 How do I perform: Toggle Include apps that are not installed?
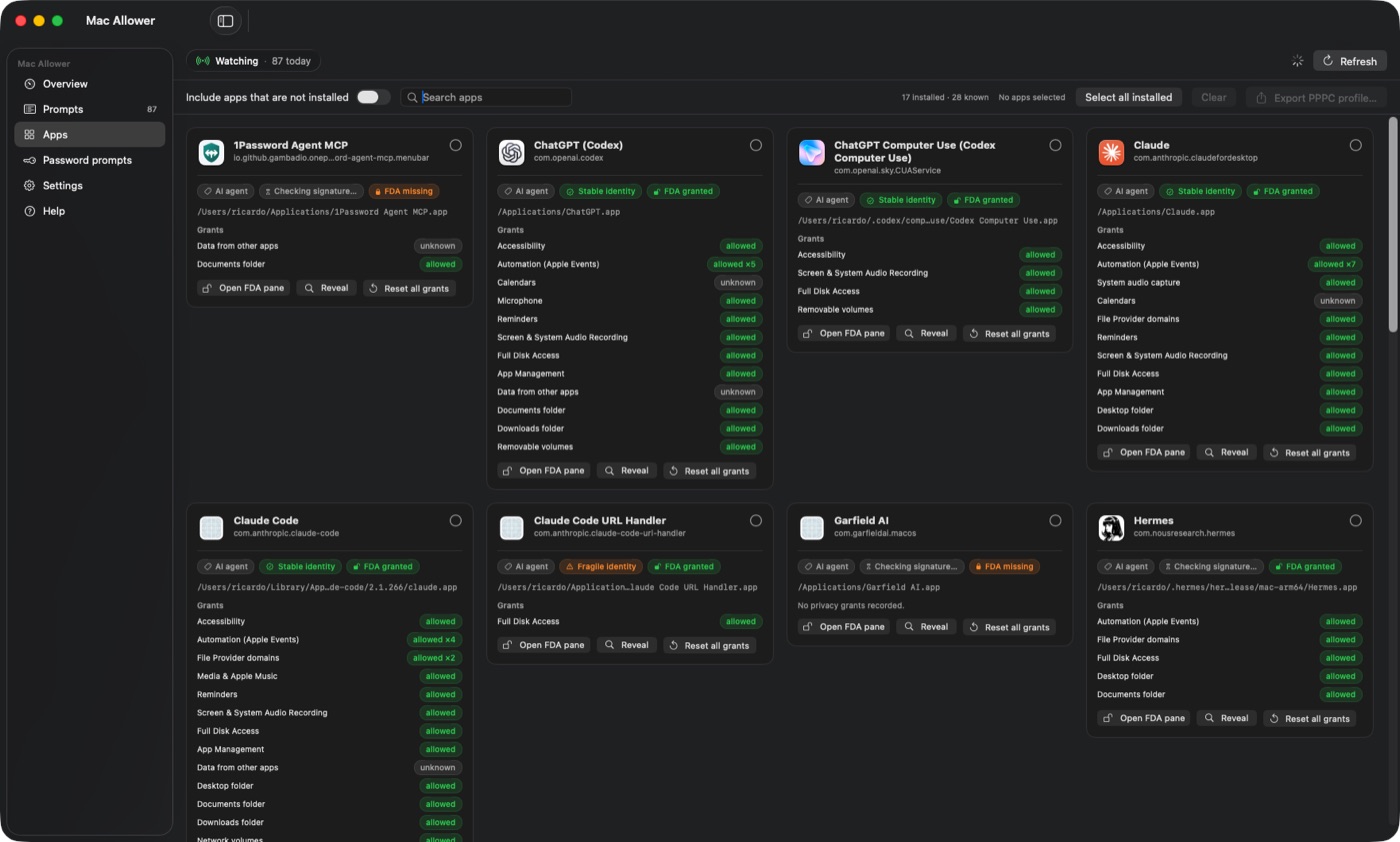373,97
